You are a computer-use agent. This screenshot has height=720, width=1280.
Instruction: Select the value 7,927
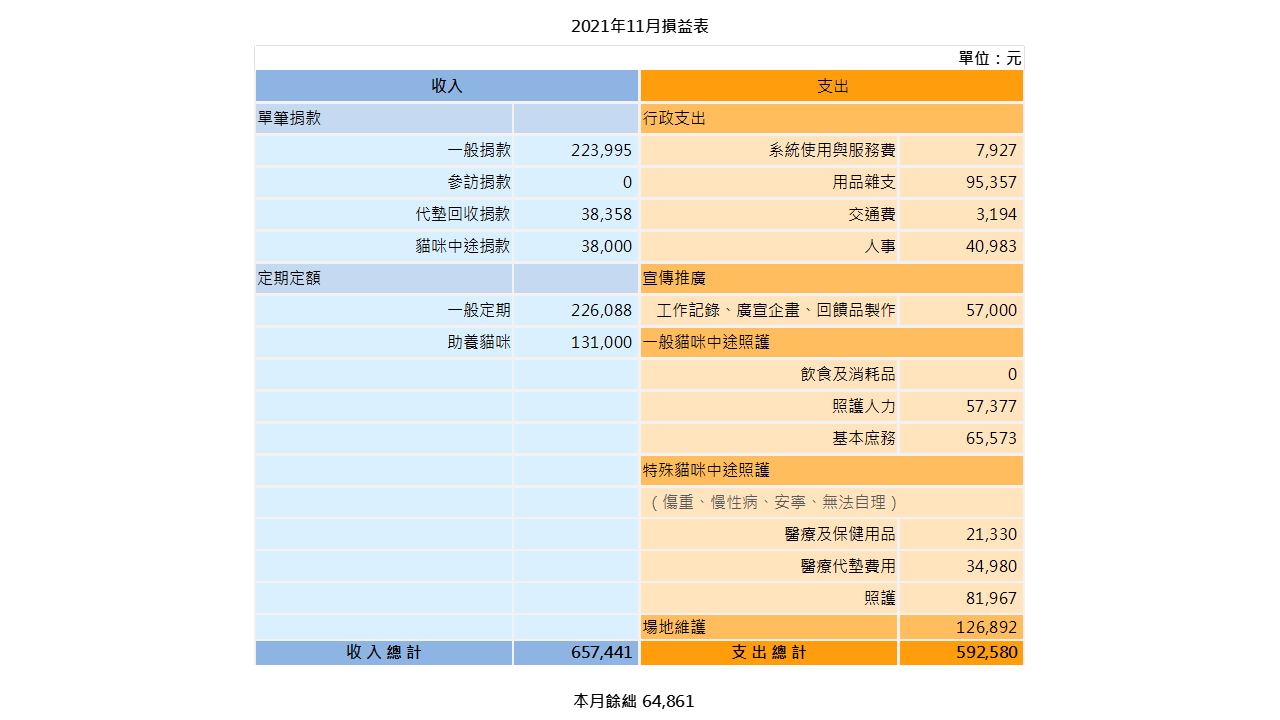point(996,150)
